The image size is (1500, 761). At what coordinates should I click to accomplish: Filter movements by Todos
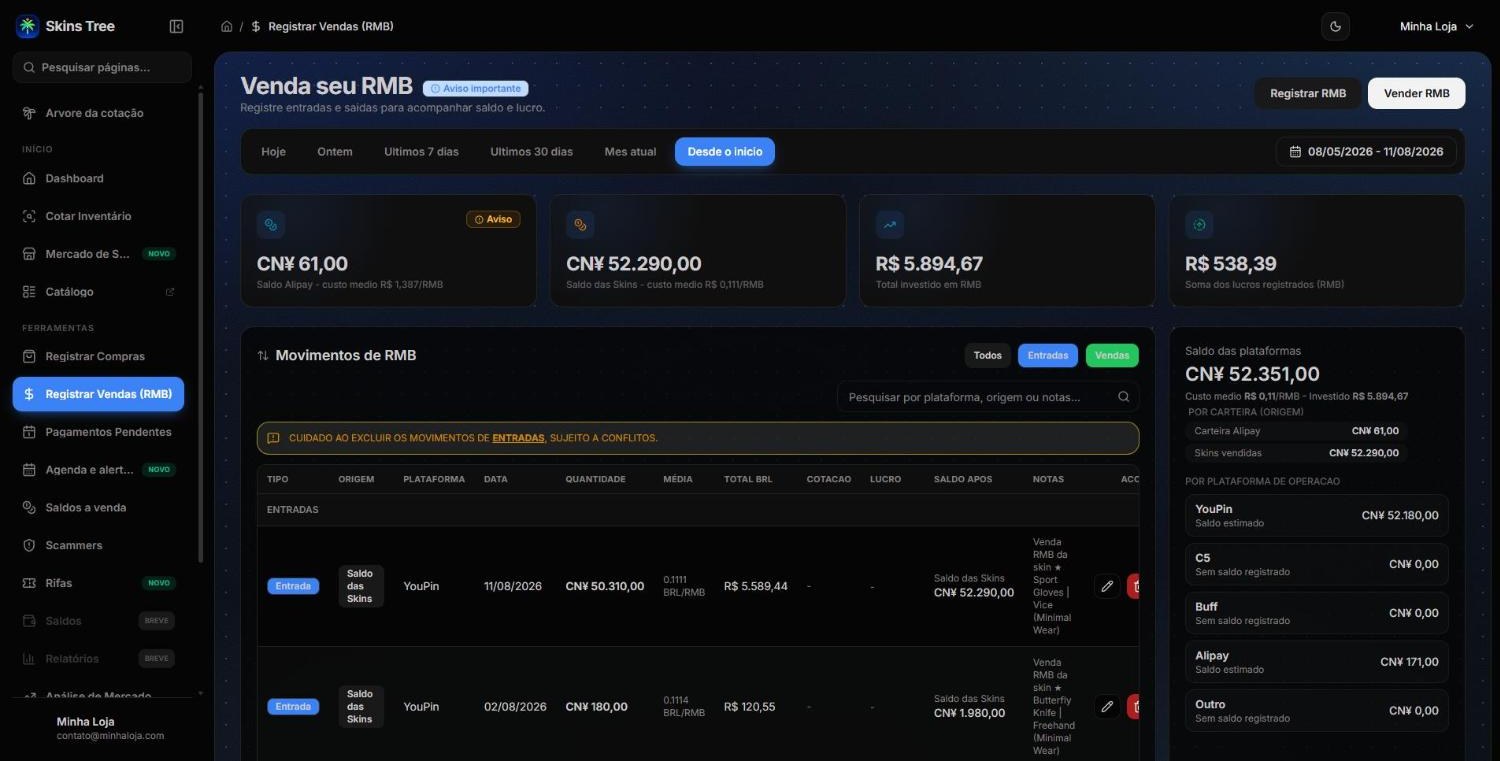988,355
